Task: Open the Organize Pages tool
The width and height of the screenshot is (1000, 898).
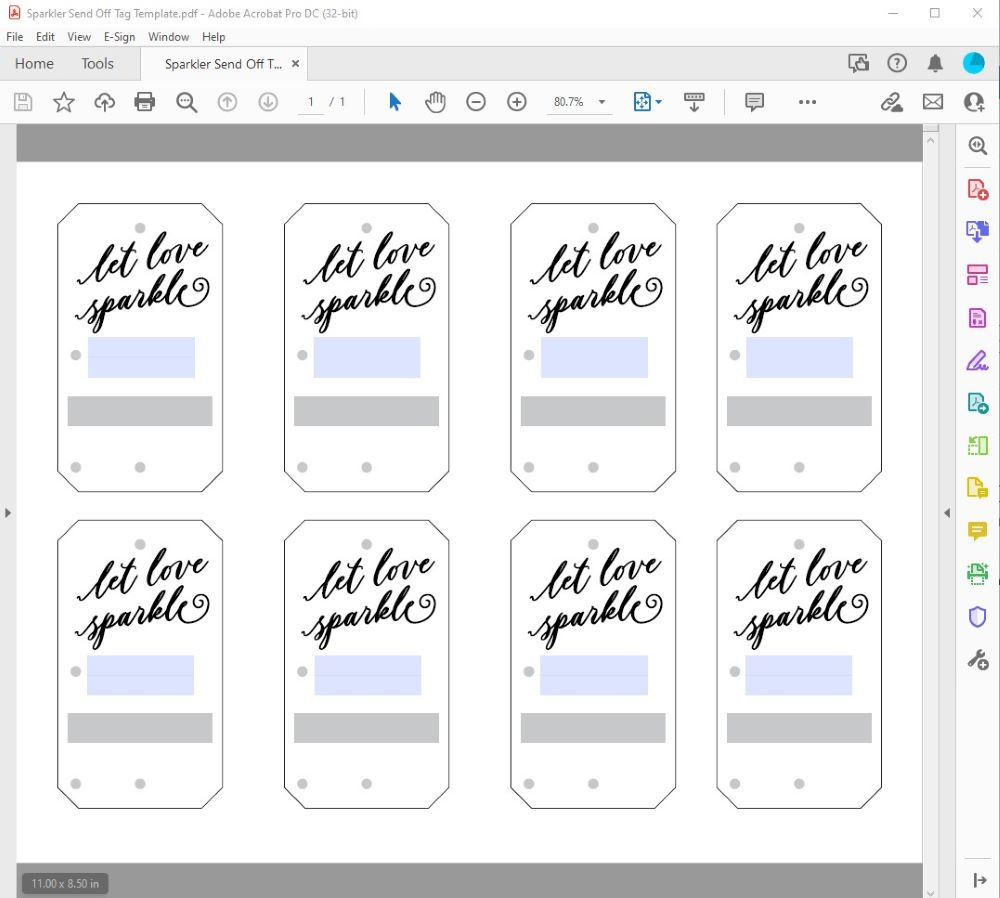Action: click(977, 274)
